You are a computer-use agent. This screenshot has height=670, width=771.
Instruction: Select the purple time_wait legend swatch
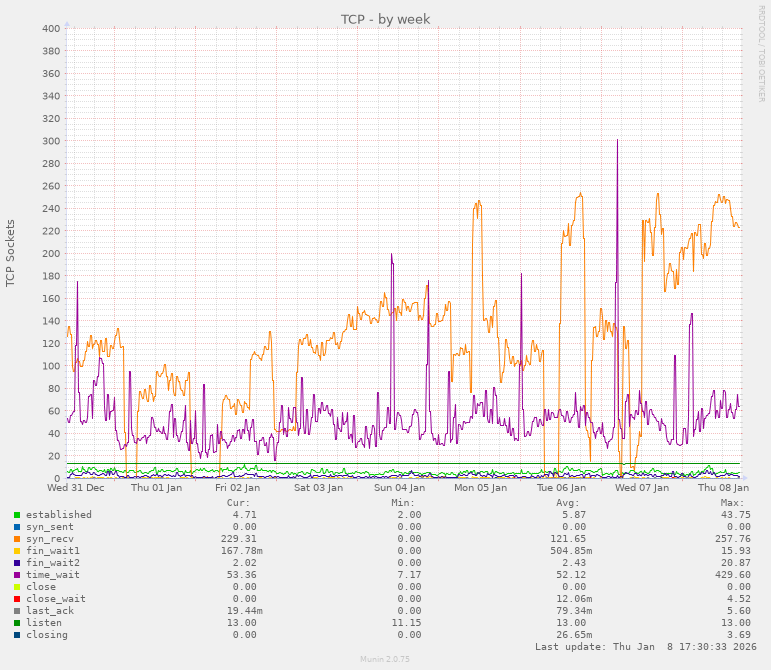tap(17, 575)
